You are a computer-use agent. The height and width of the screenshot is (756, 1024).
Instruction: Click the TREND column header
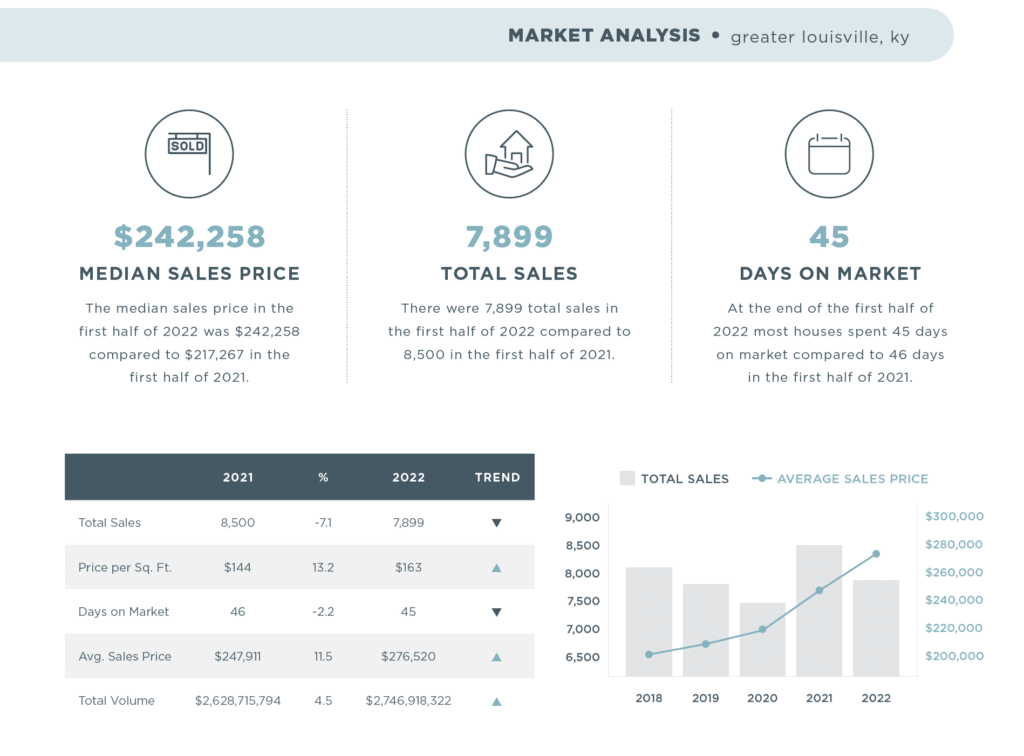coord(497,477)
